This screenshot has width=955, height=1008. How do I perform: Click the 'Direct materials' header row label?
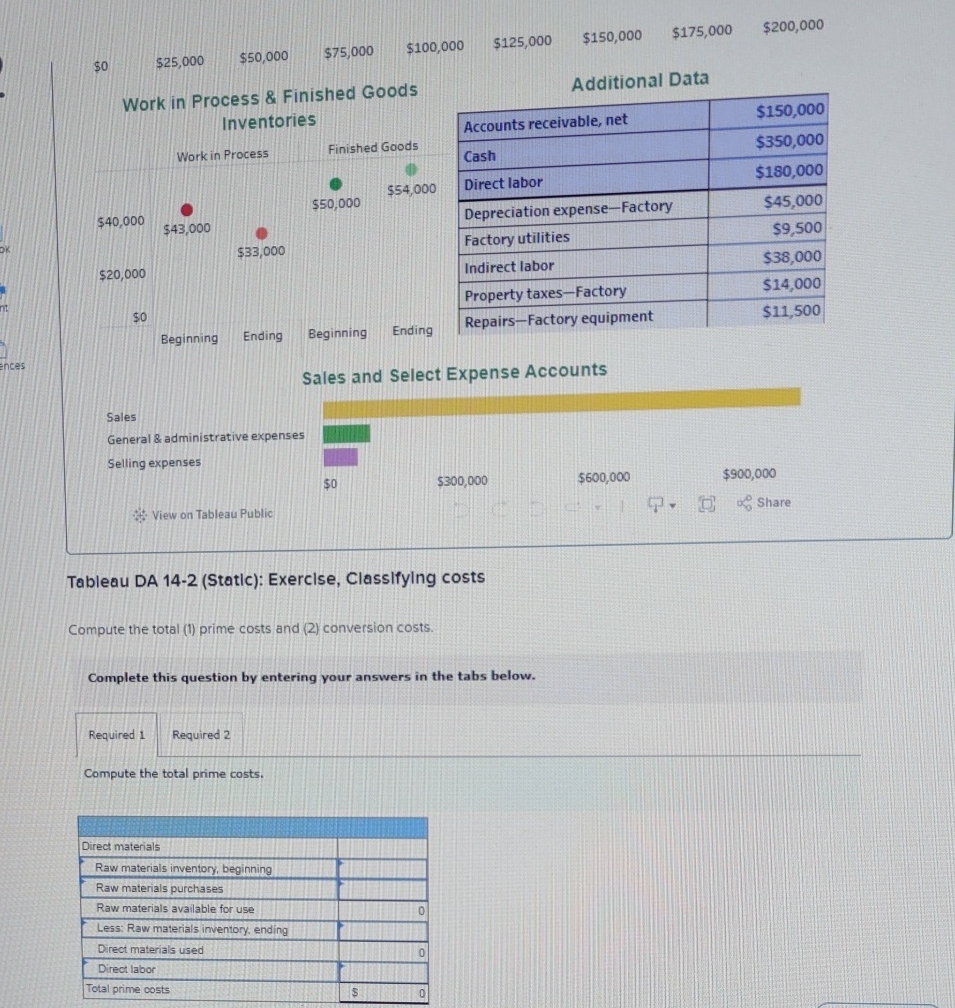(x=121, y=847)
